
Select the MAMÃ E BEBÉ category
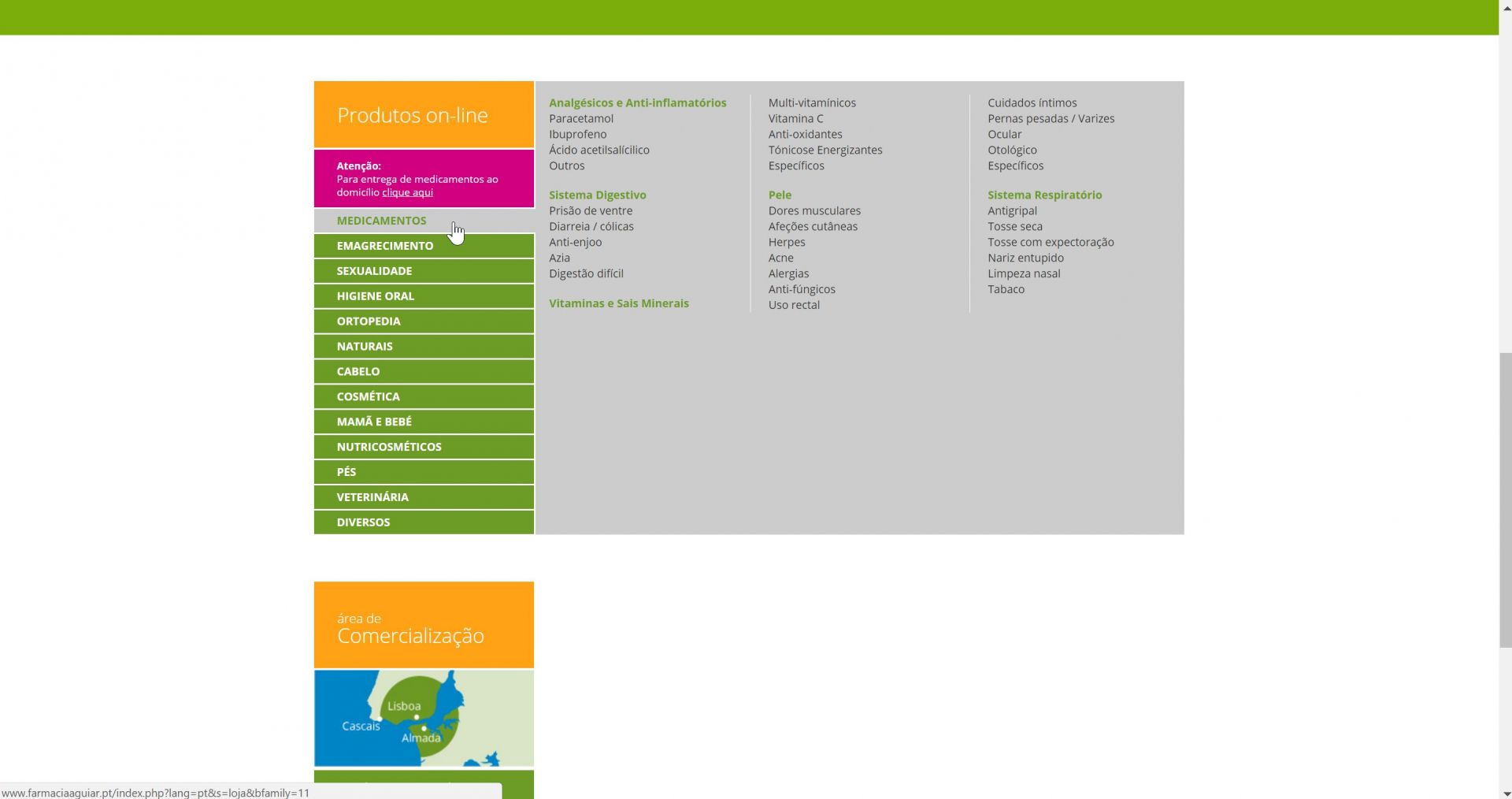374,422
